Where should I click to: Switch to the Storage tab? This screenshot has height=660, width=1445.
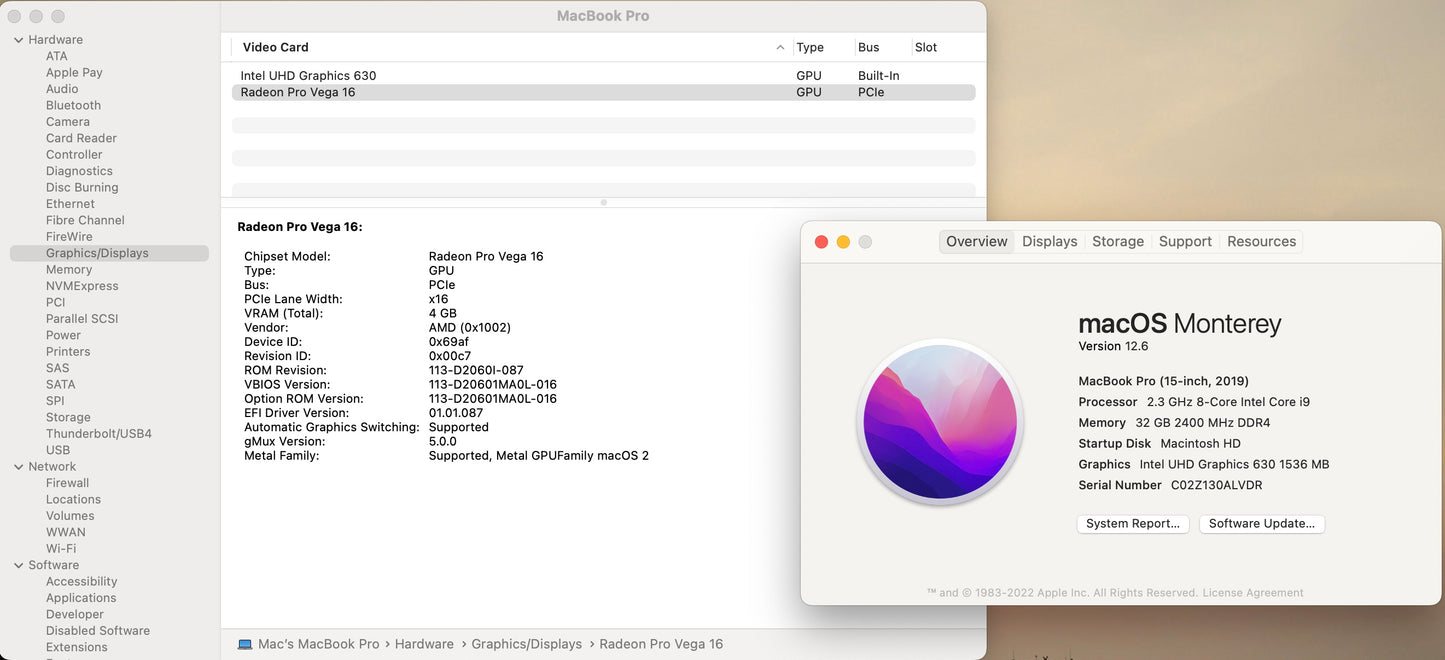tap(1117, 241)
